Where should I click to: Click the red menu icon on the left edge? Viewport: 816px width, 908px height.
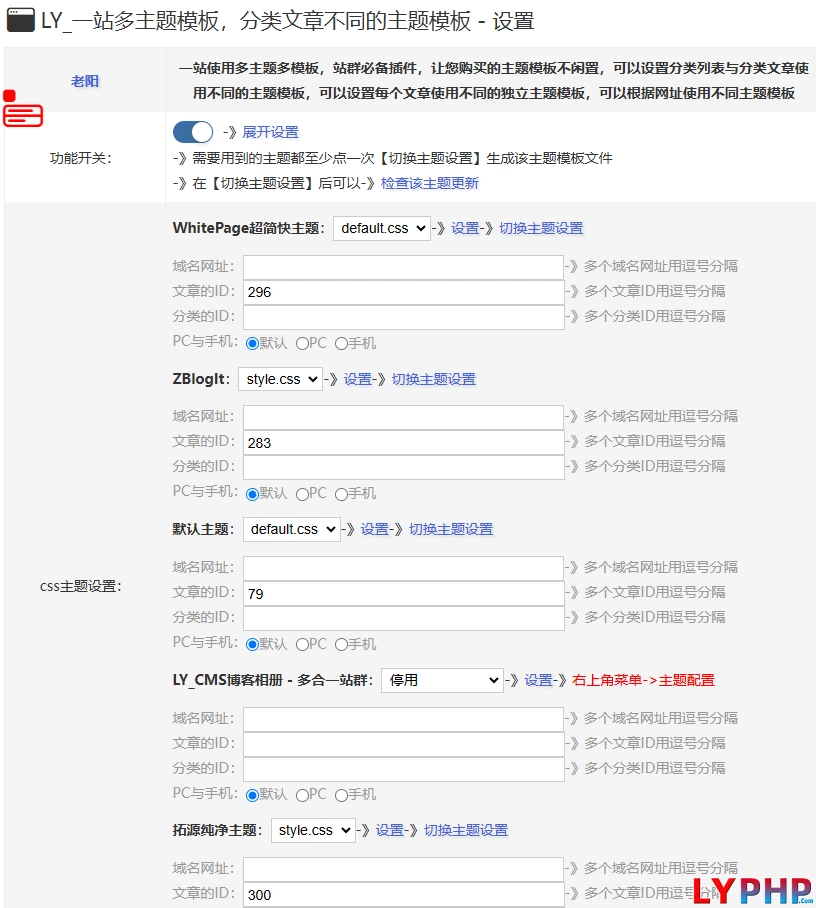(22, 116)
